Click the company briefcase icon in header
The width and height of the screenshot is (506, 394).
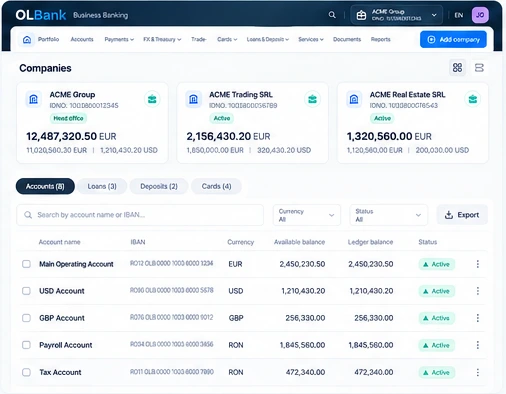click(x=361, y=15)
